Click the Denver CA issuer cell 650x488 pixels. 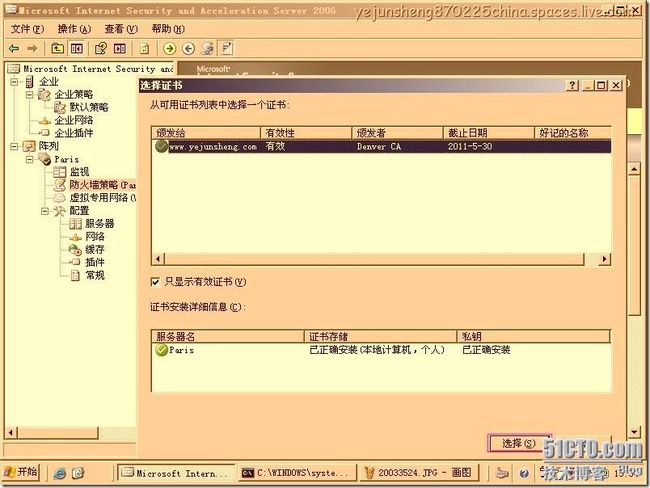[379, 147]
